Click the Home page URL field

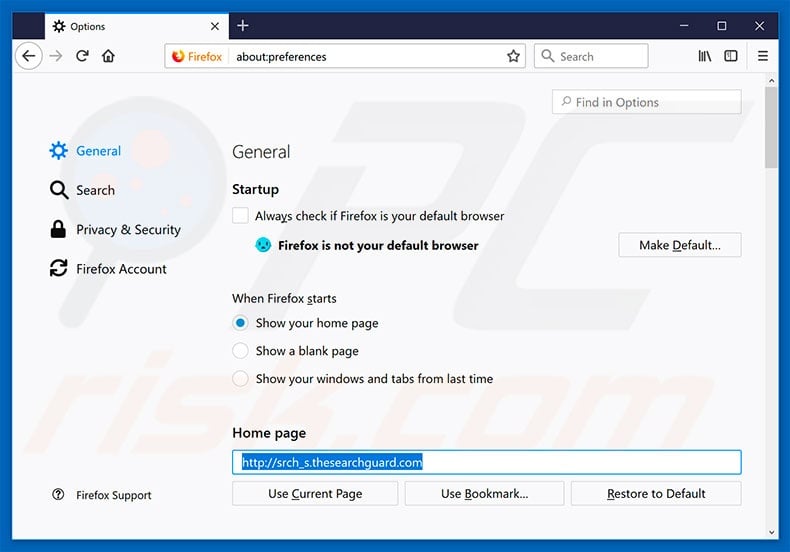coord(487,462)
